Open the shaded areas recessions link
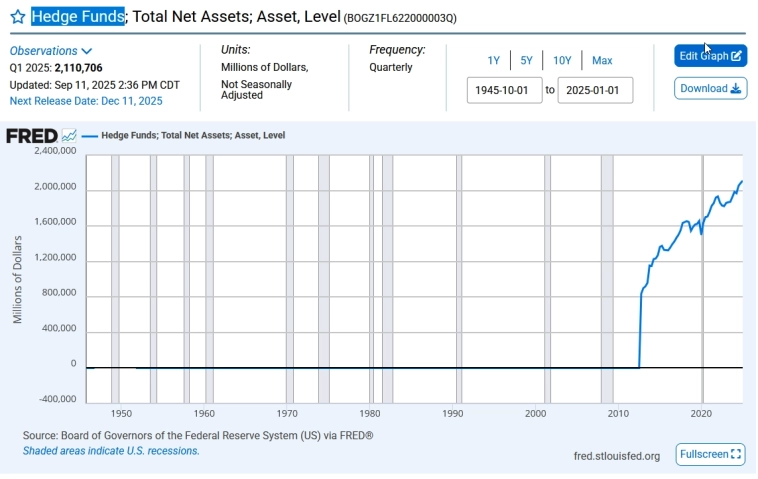This screenshot has width=758, height=479. tap(111, 451)
